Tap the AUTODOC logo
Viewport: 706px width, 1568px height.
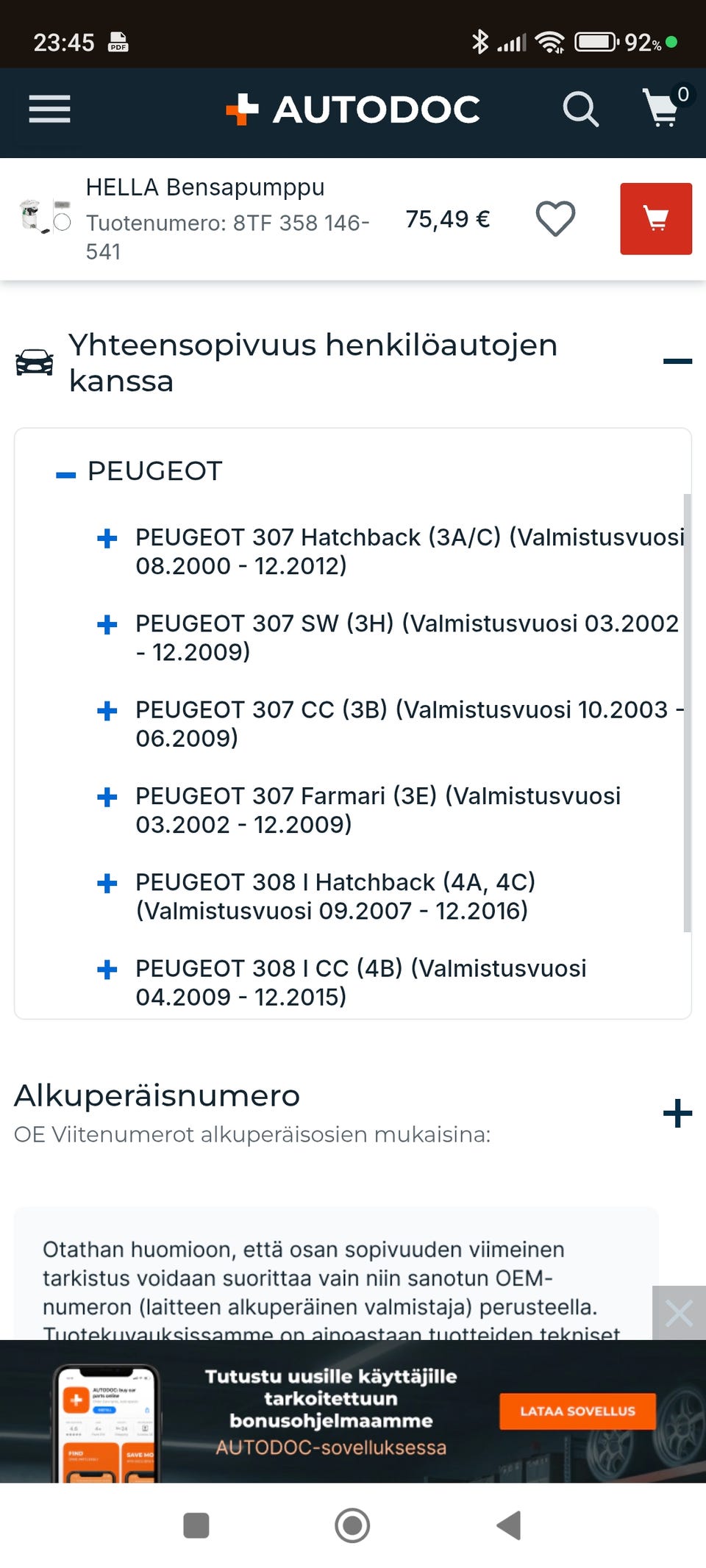point(353,110)
